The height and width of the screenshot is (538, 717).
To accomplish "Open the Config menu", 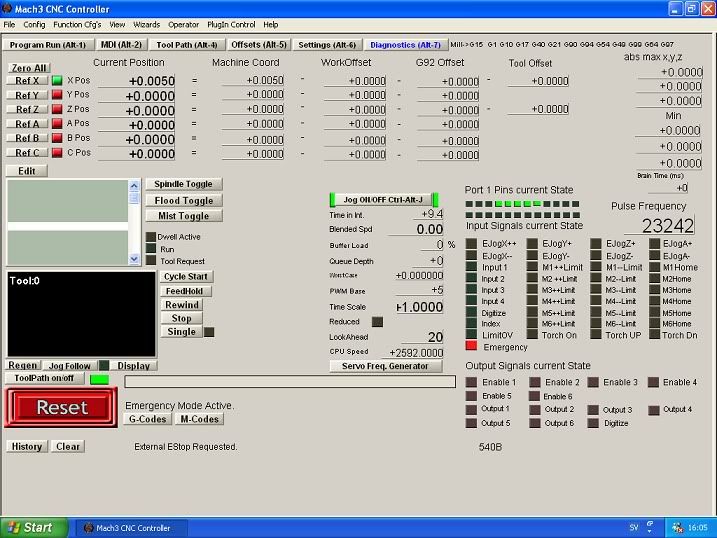I will point(34,25).
